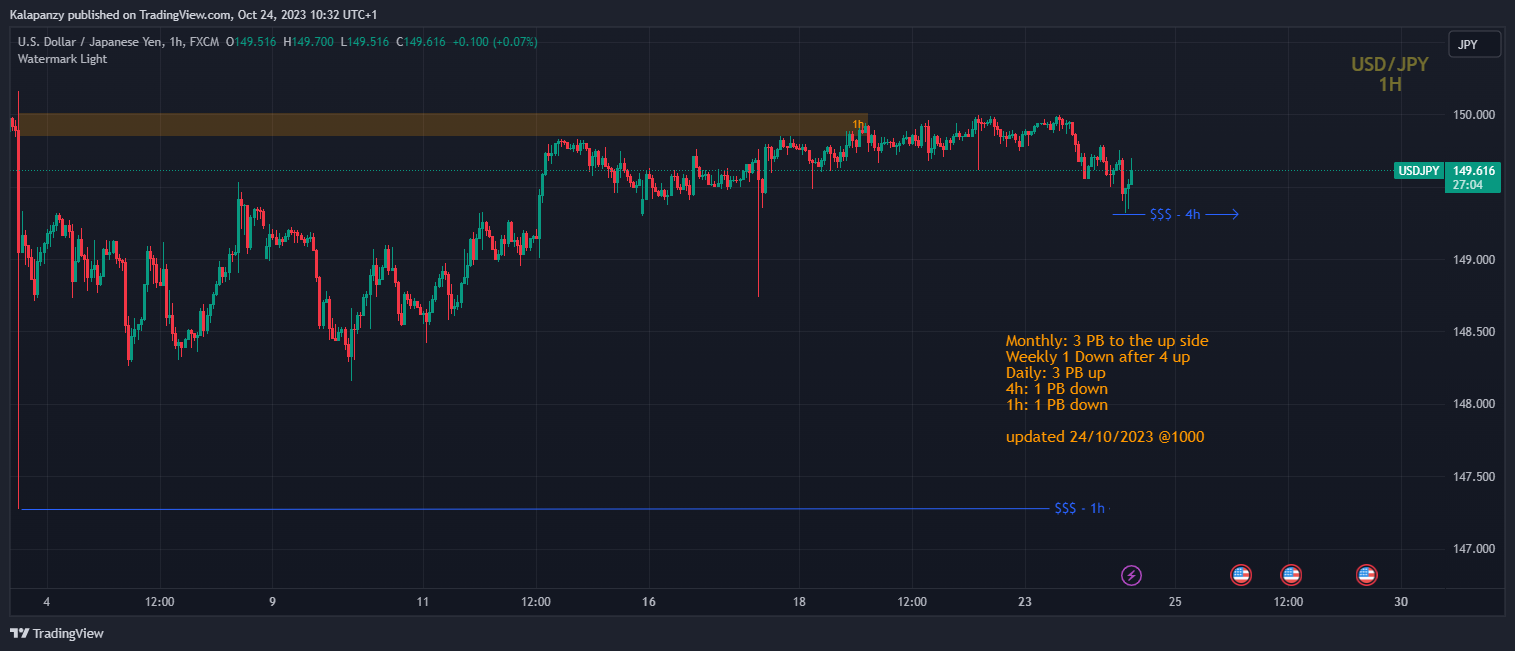Click the 150.000 price axis label
This screenshot has width=1515, height=651.
click(1474, 115)
